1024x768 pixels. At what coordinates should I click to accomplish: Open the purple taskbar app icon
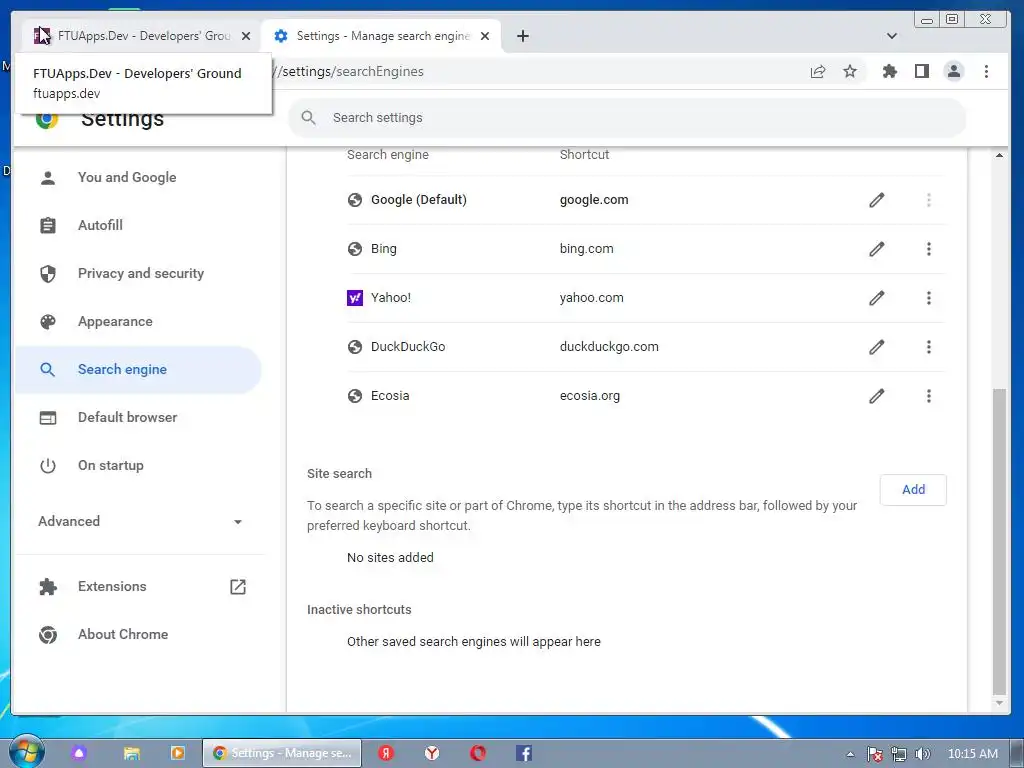click(79, 753)
